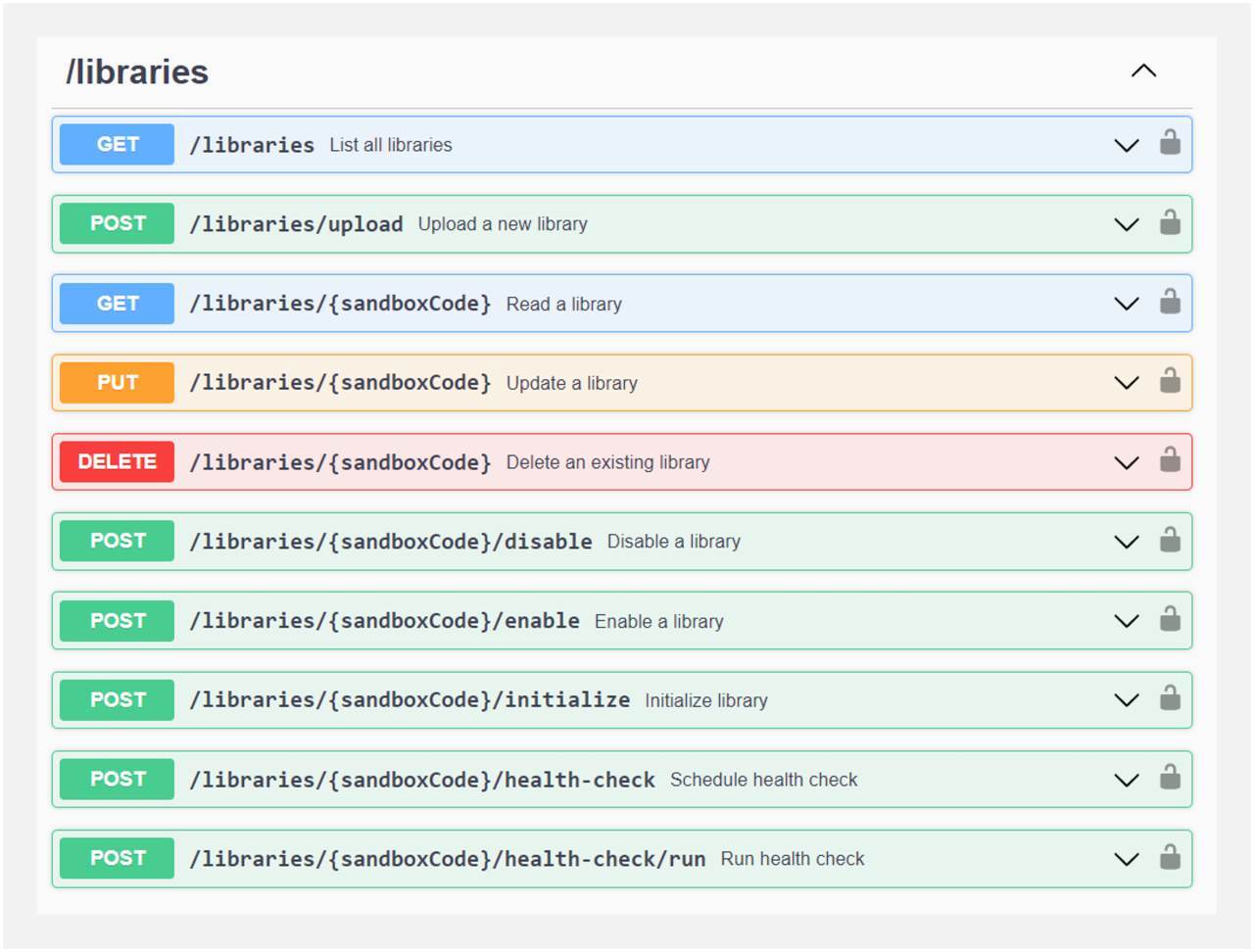The height and width of the screenshot is (952, 1254).
Task: Expand the Schedule health check chevron
Action: click(x=1127, y=780)
